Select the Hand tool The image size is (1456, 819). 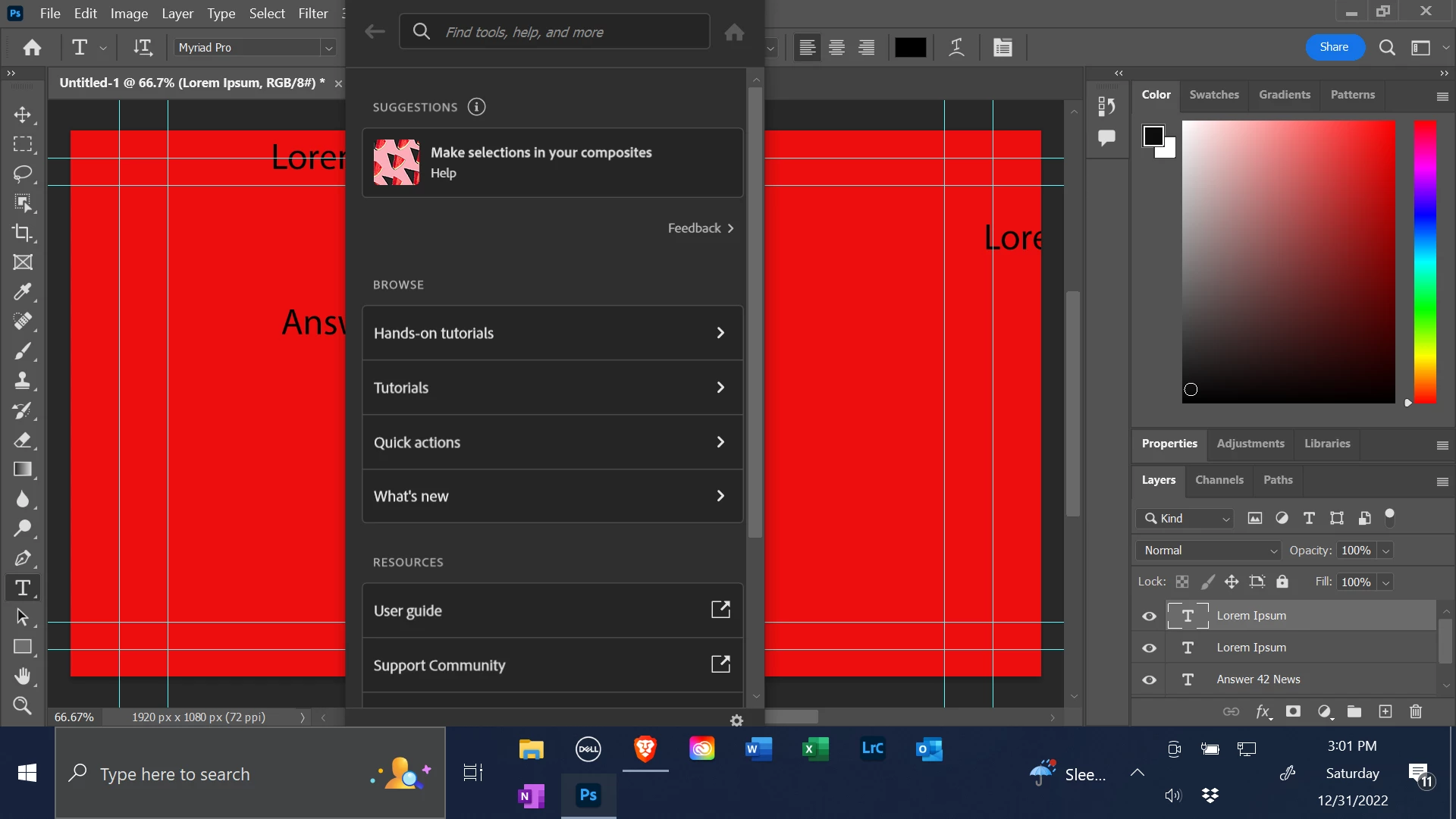(23, 676)
